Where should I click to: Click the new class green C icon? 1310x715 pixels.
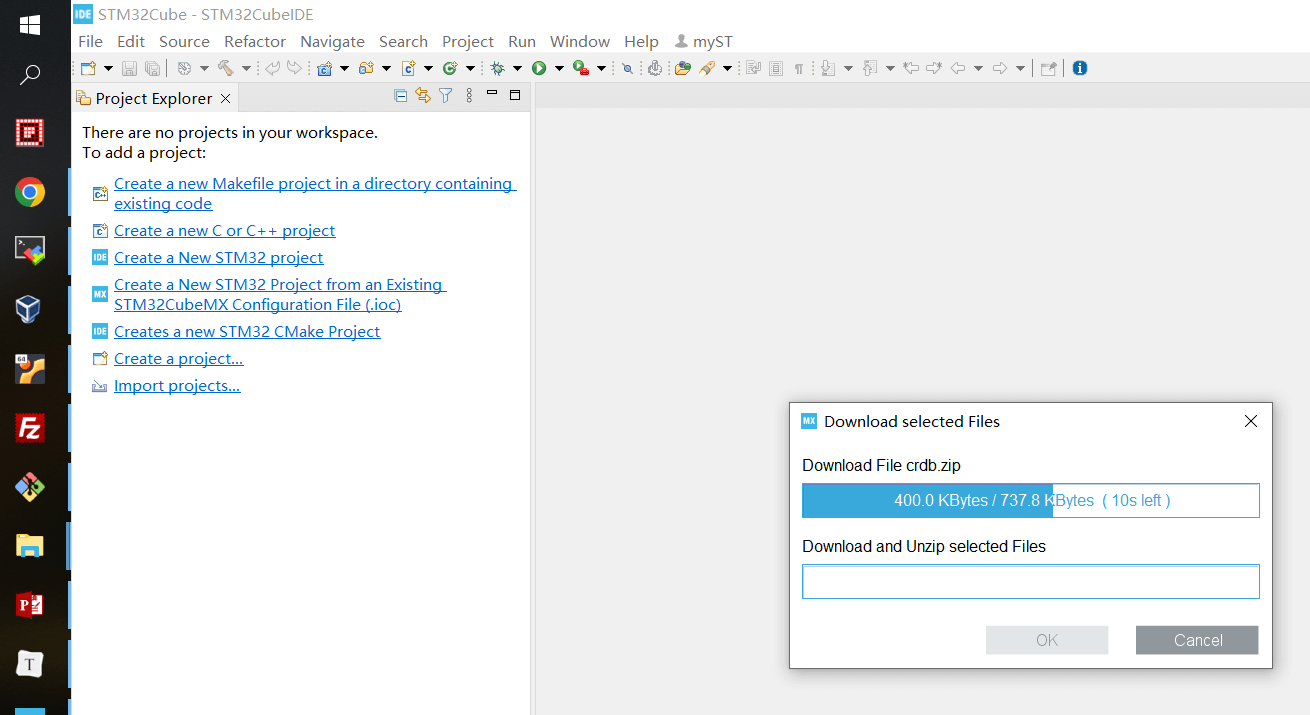click(x=450, y=68)
